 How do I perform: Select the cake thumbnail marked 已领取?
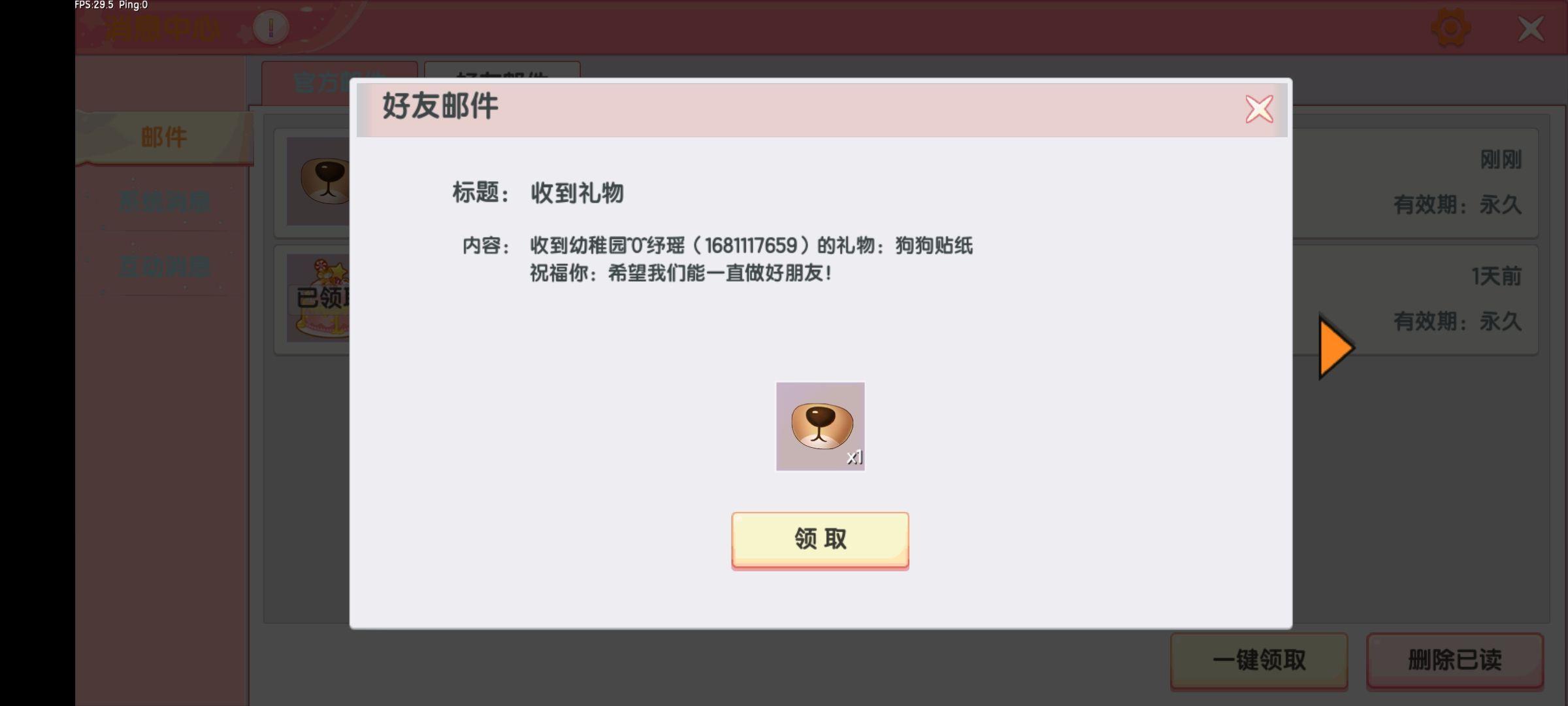318,298
